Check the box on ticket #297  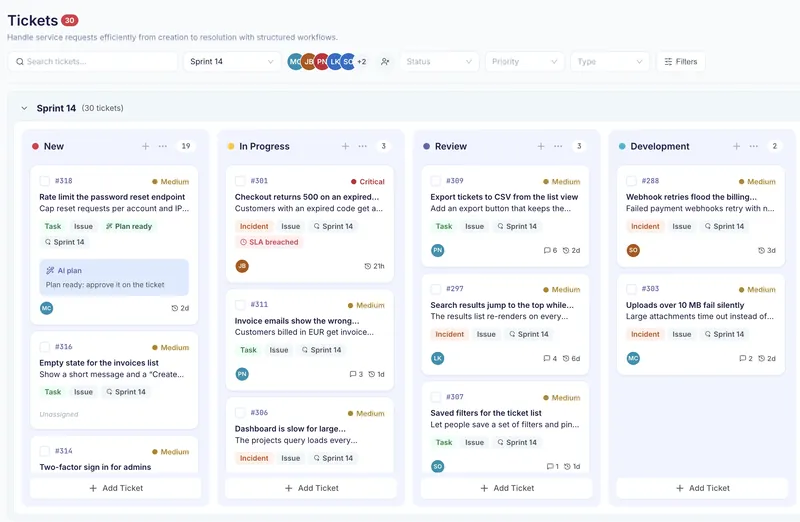click(x=436, y=289)
